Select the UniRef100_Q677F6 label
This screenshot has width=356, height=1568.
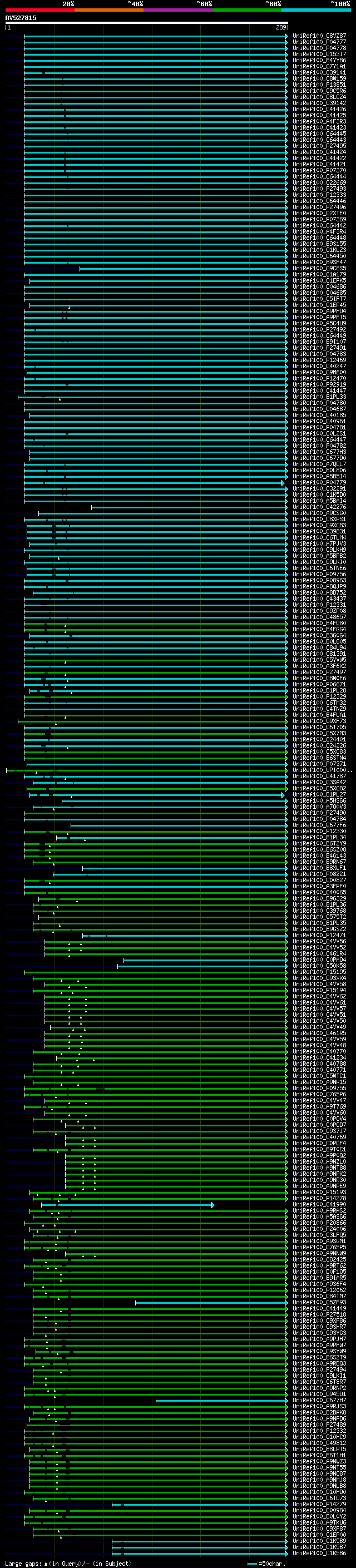tap(319, 825)
